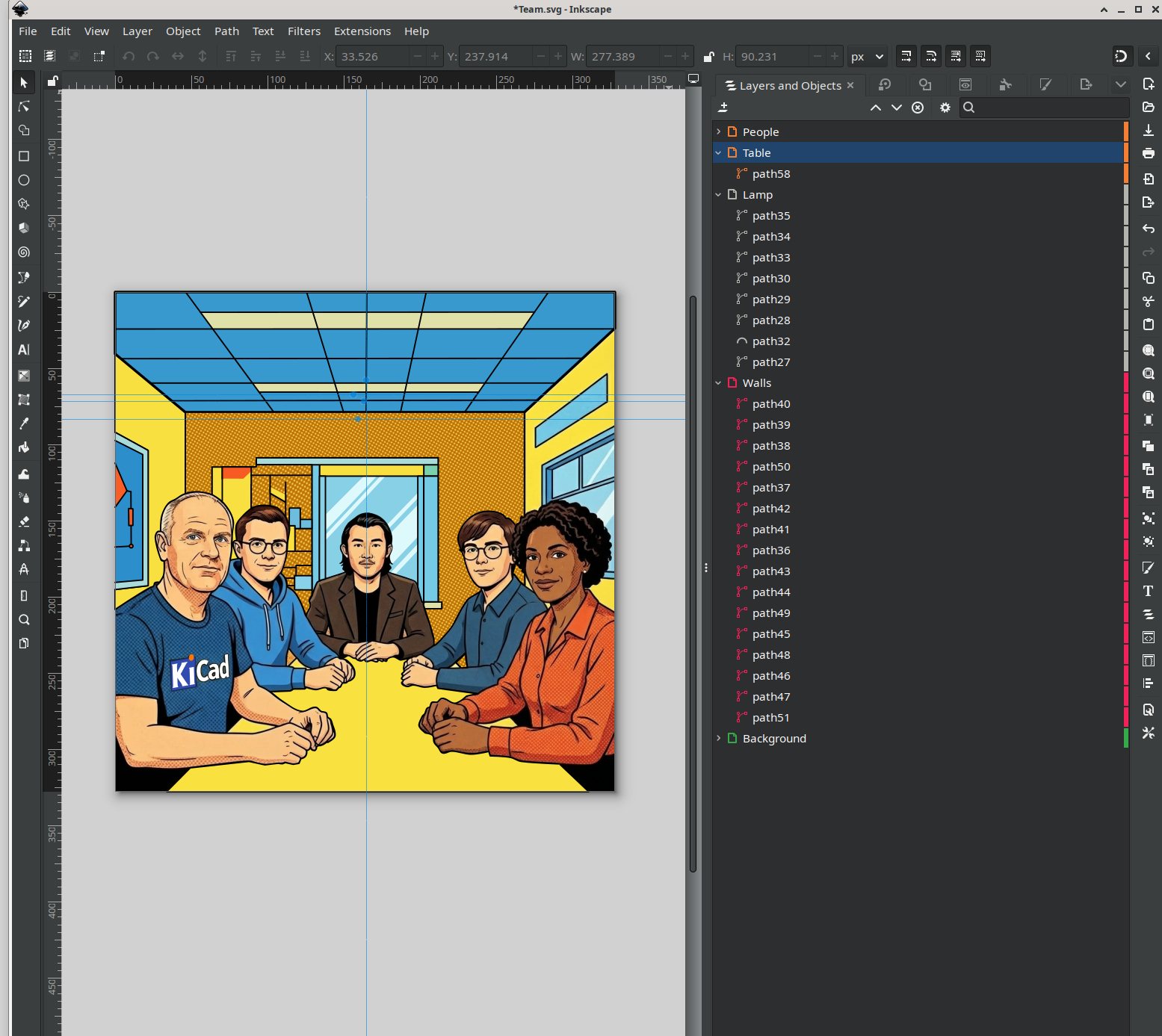1162x1036 pixels.
Task: Choose the Eraser tool
Action: [x=24, y=521]
